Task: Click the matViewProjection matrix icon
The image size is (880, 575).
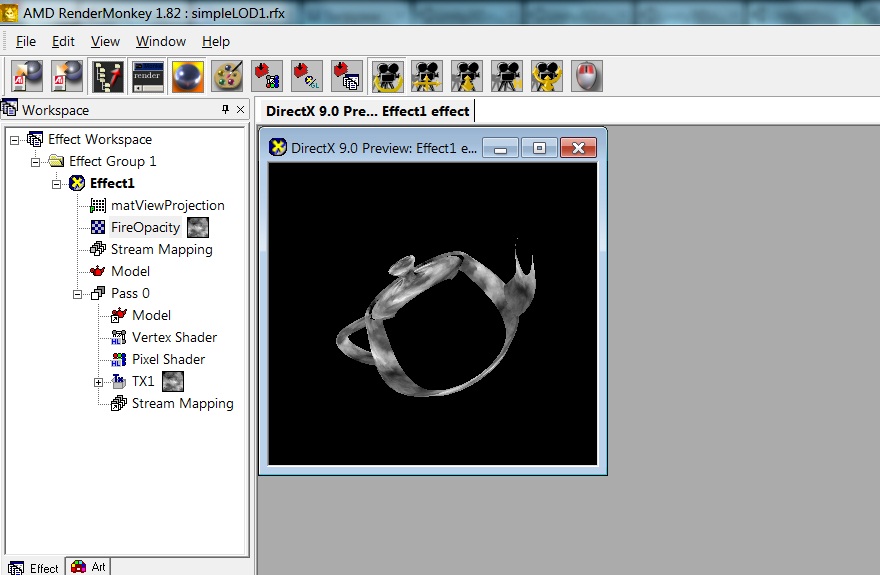Action: coord(98,205)
